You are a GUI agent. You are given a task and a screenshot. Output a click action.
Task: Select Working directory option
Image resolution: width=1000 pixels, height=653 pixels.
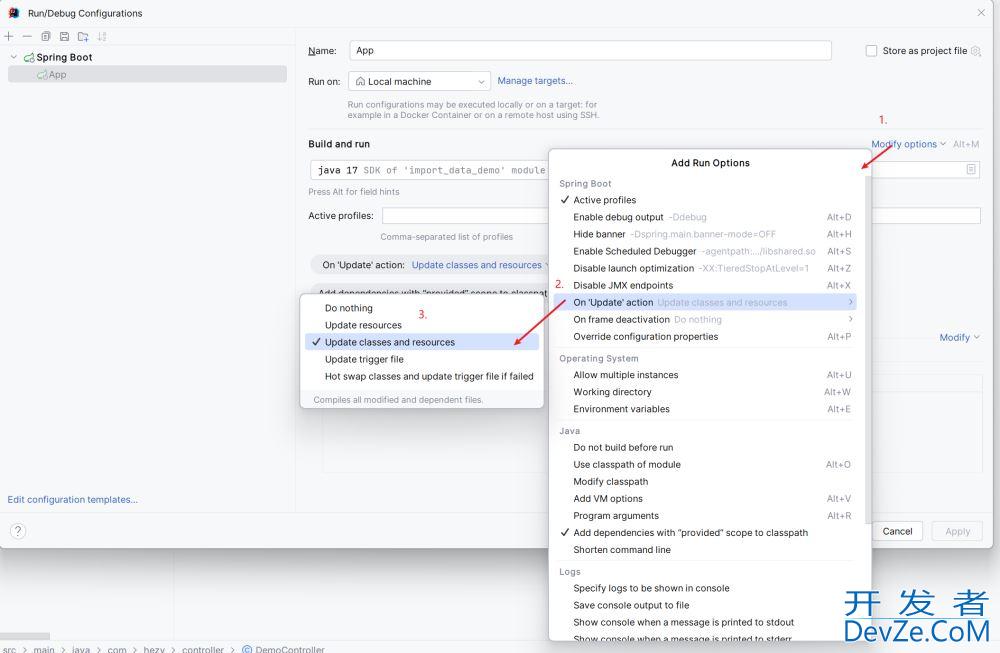point(705,392)
